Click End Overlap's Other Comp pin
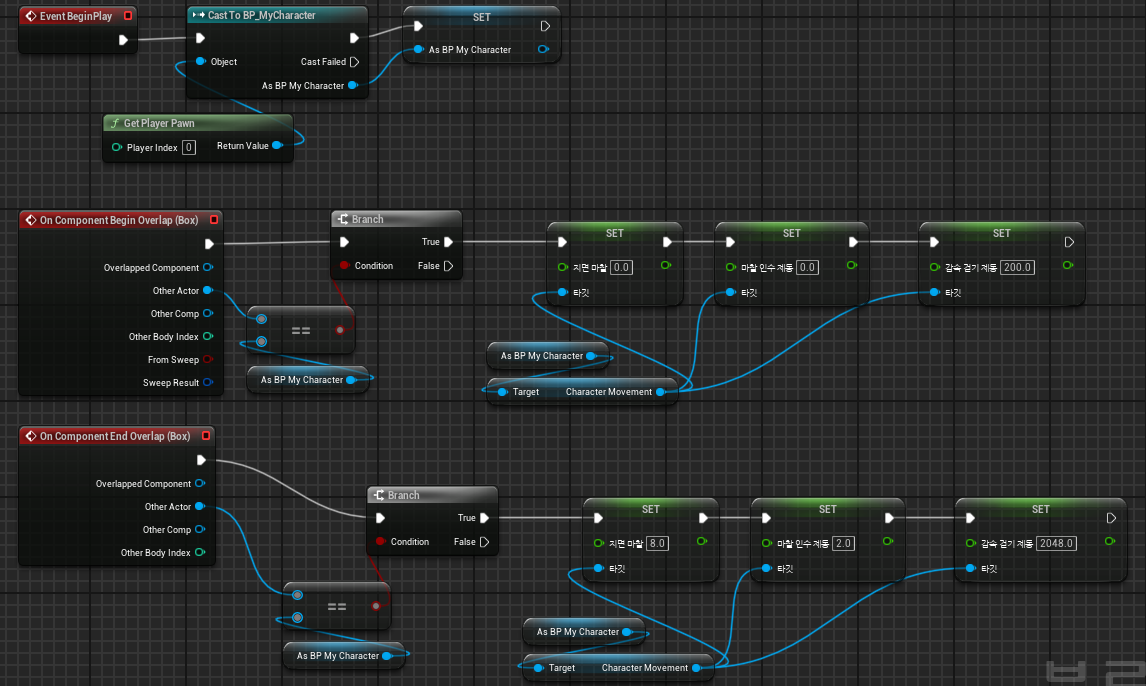Screen dimensions: 1146x686 200,530
